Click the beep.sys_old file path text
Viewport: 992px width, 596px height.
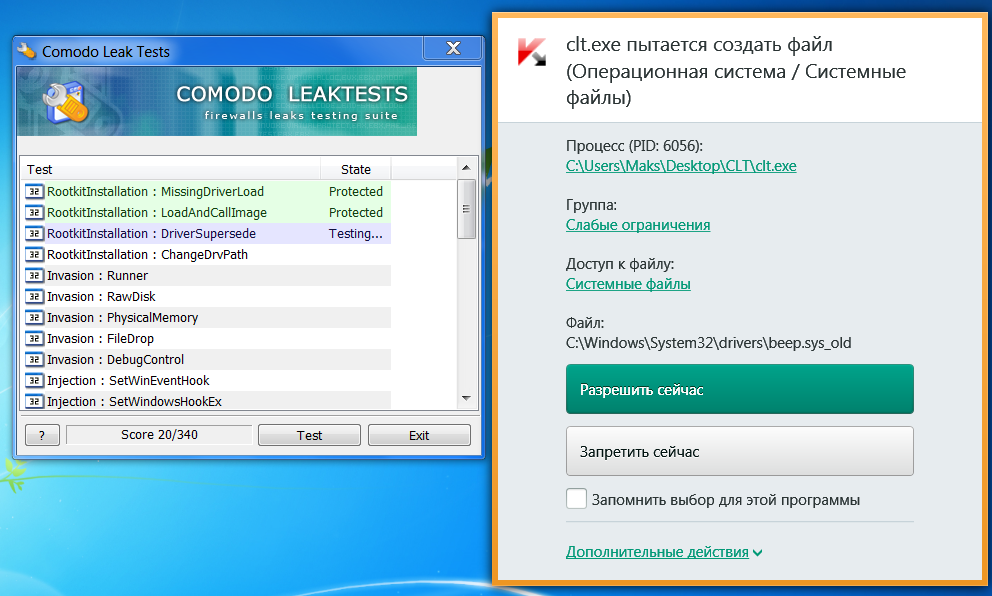(x=709, y=343)
